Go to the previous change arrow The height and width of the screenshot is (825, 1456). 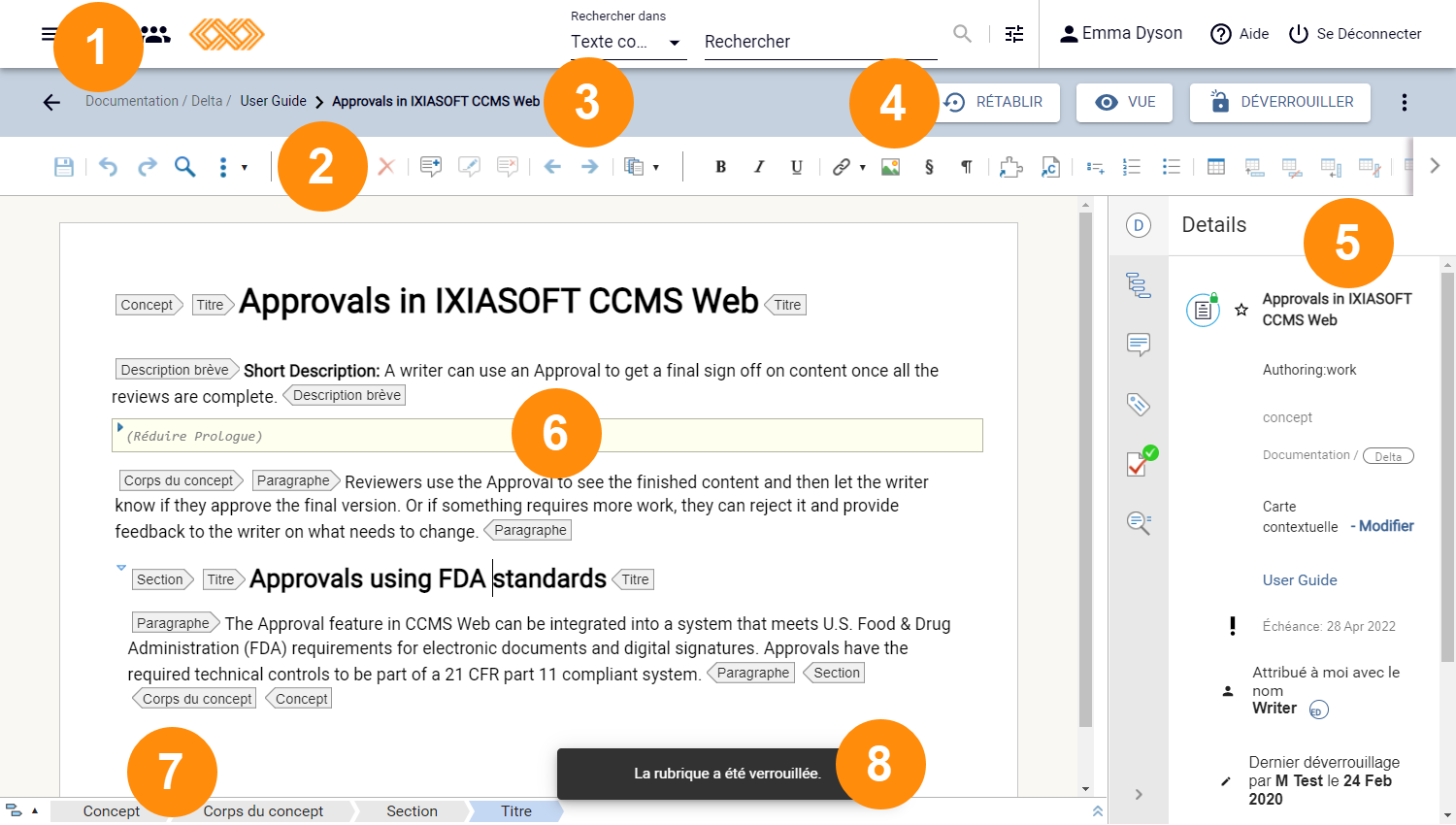click(x=552, y=167)
